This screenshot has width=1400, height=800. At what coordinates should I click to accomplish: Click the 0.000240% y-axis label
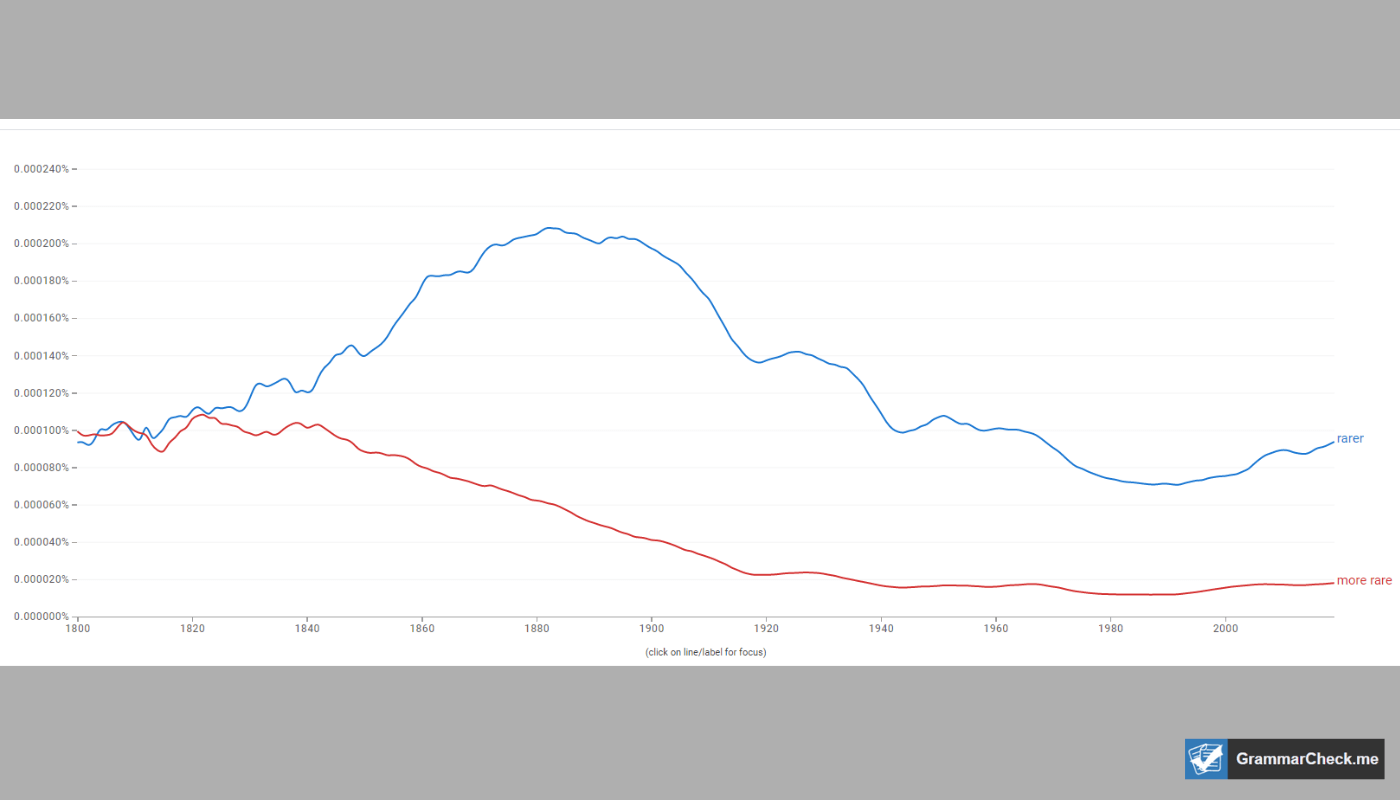click(41, 169)
